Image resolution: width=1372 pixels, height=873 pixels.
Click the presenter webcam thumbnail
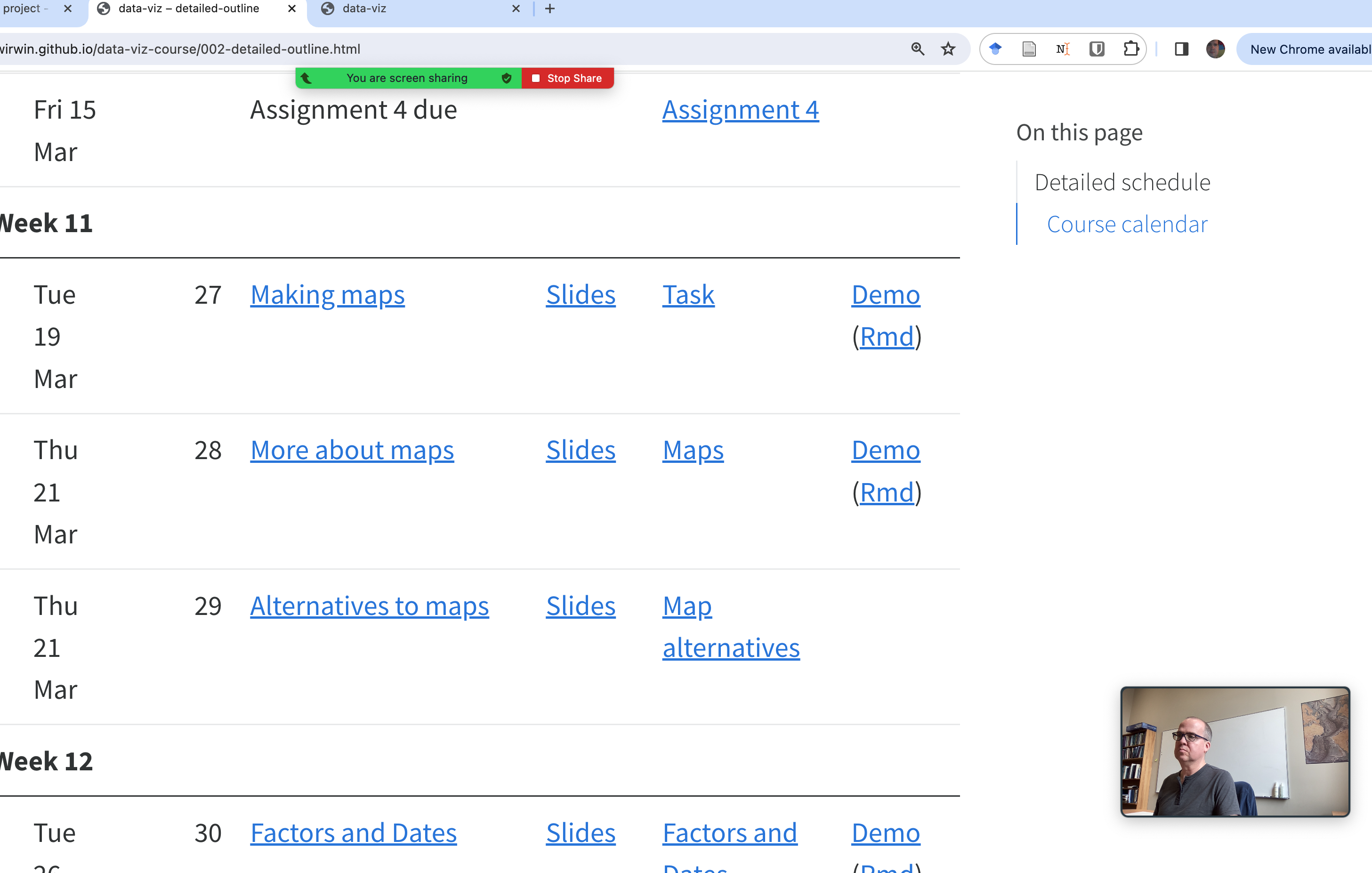[1235, 752]
